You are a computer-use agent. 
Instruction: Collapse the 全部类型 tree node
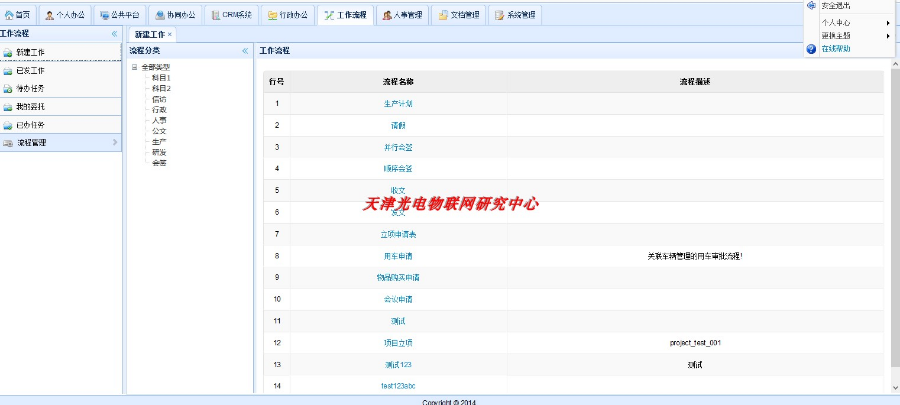[x=134, y=67]
